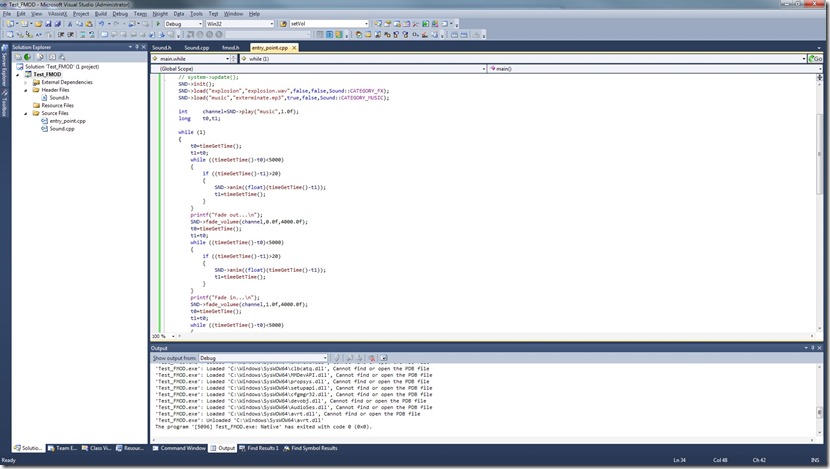The height and width of the screenshot is (469, 830).
Task: Click the setVol find combo box
Action: (x=329, y=24)
